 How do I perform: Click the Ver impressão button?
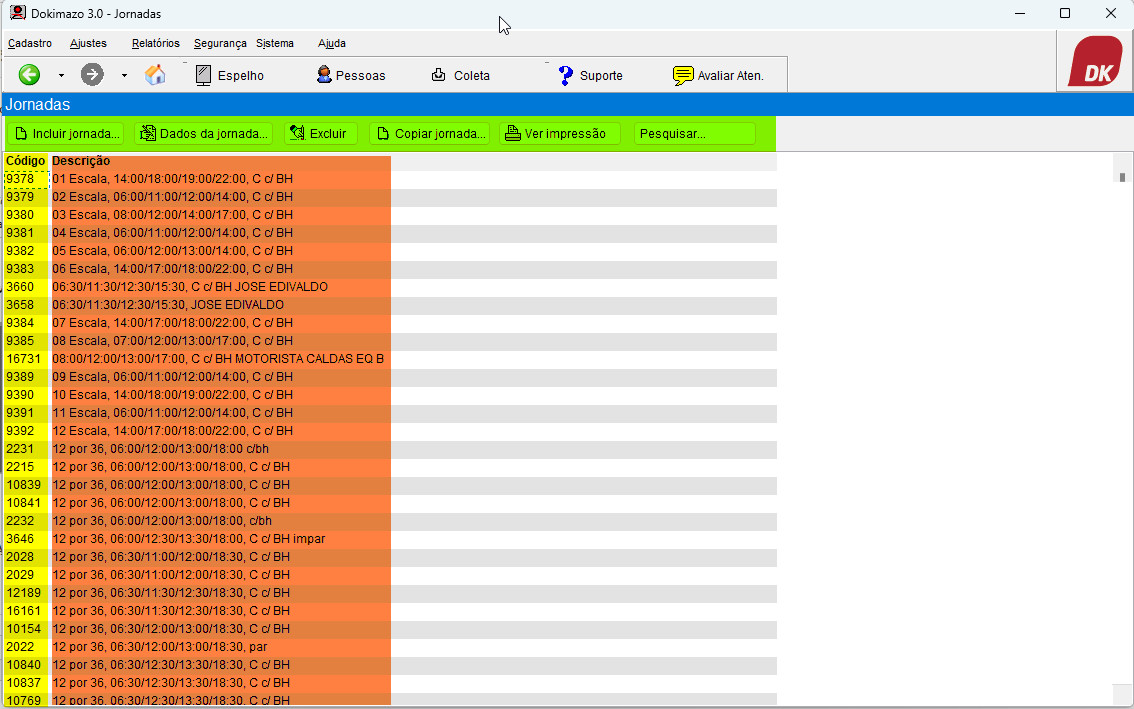(559, 133)
